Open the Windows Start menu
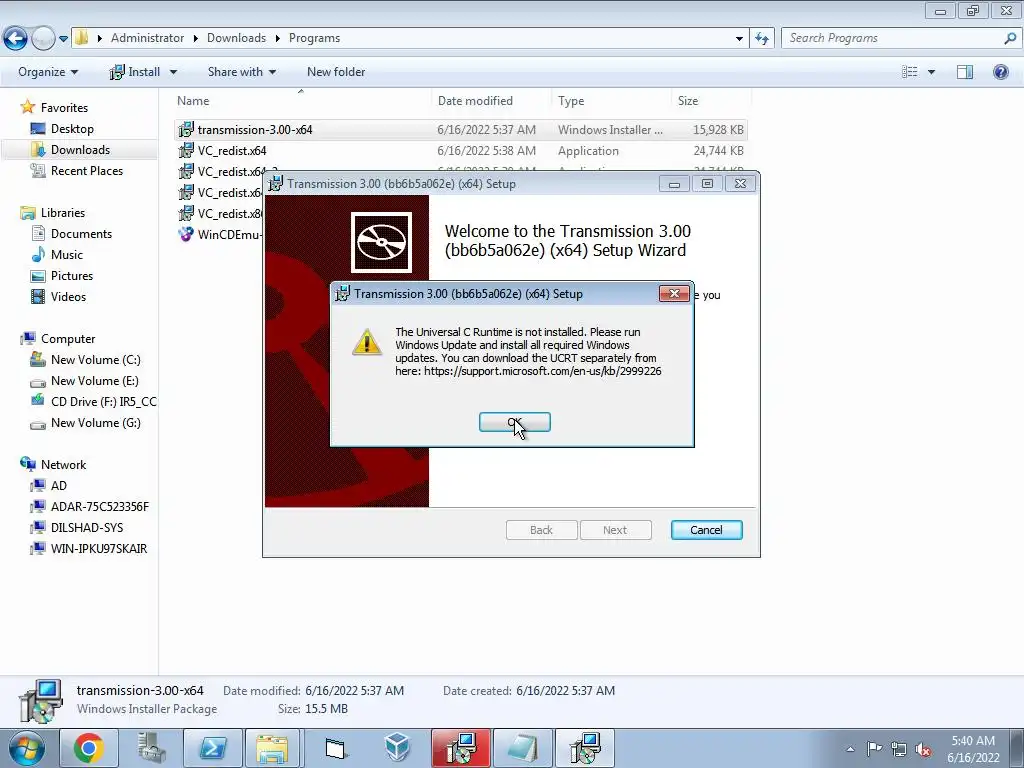The width and height of the screenshot is (1024, 768). point(26,748)
